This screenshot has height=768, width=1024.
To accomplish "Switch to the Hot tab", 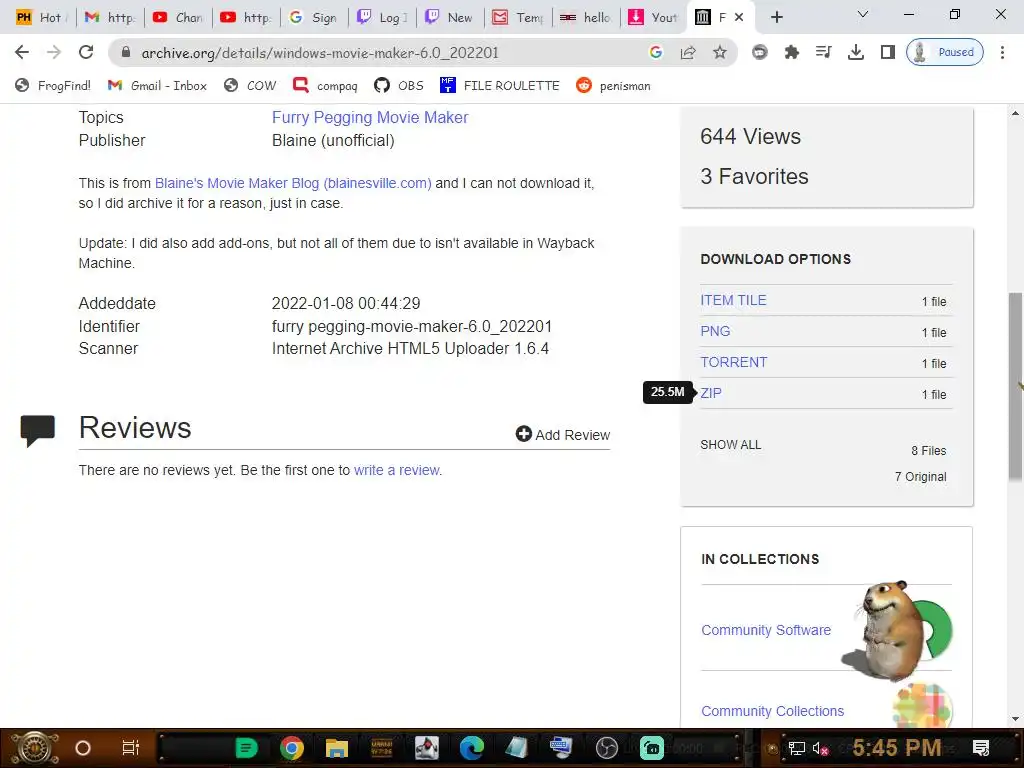I will pyautogui.click(x=42, y=18).
